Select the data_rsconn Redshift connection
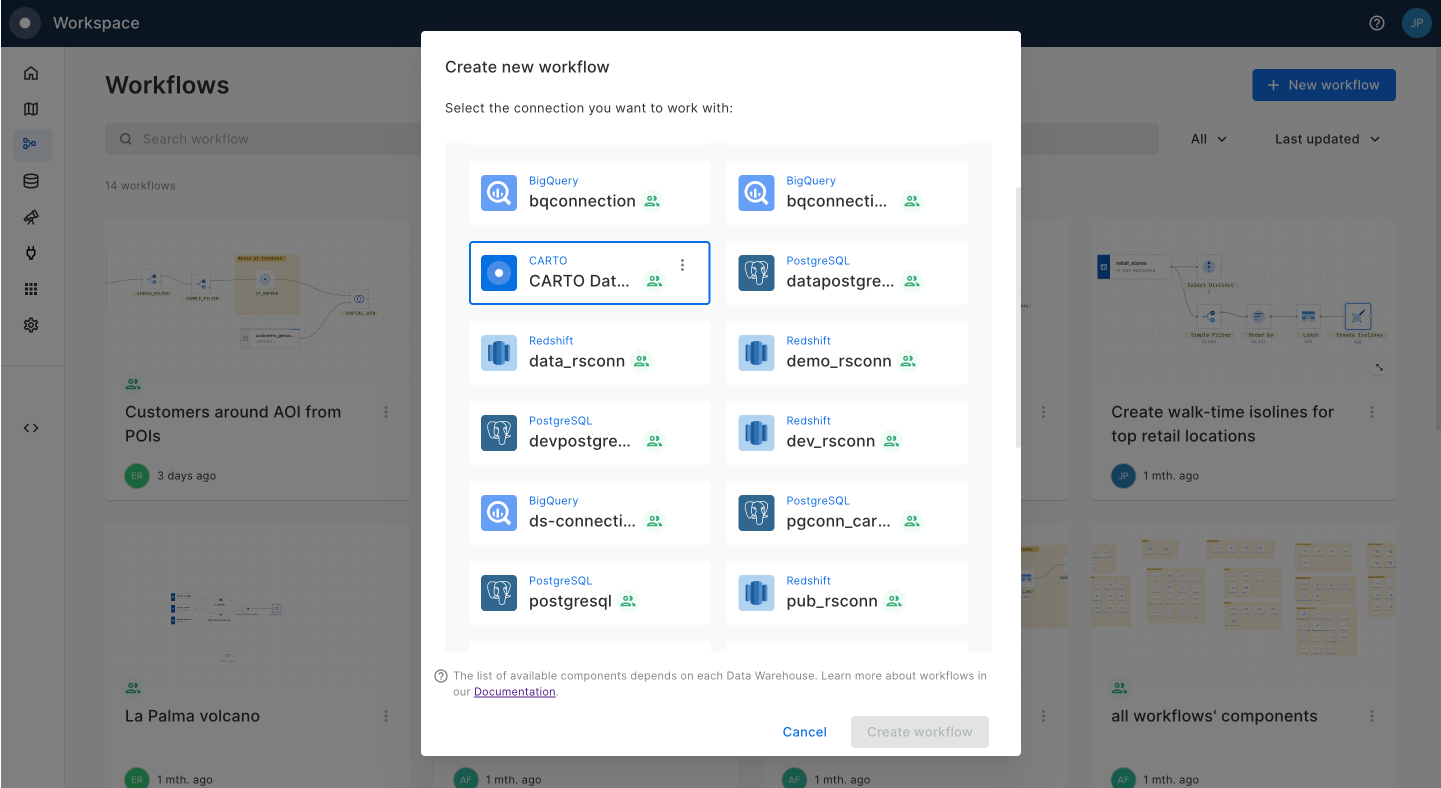 click(589, 353)
